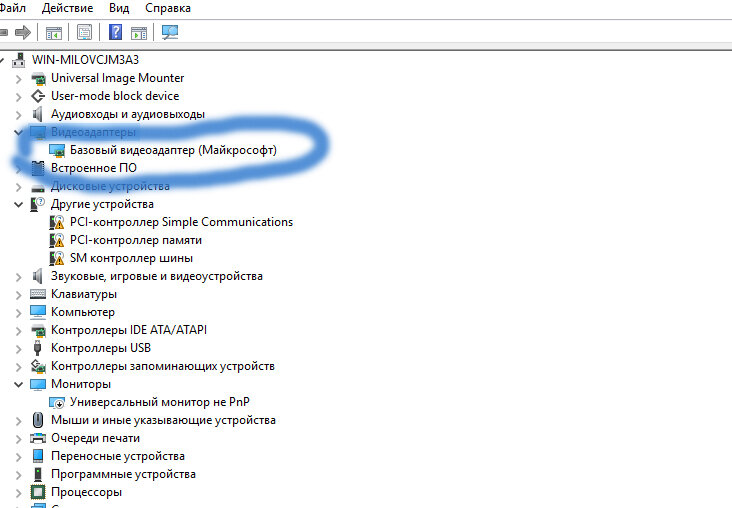This screenshot has width=732, height=508.
Task: Click the printer icon of Очереди печати
Action: coord(38,438)
